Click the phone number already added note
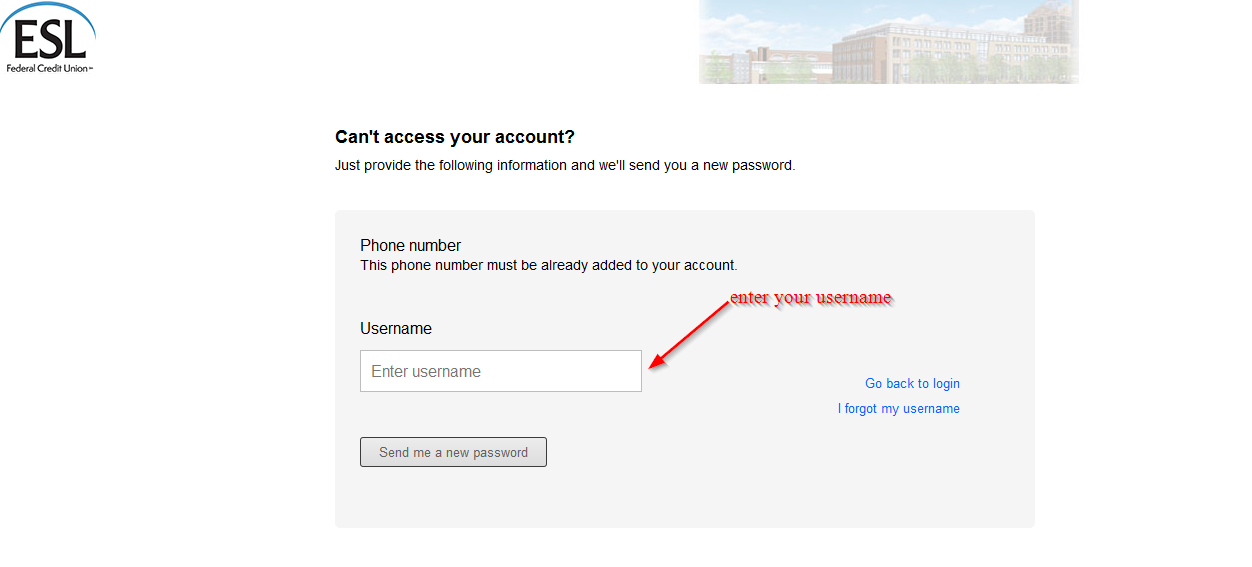Viewport: 1252px width, 567px height. [548, 266]
